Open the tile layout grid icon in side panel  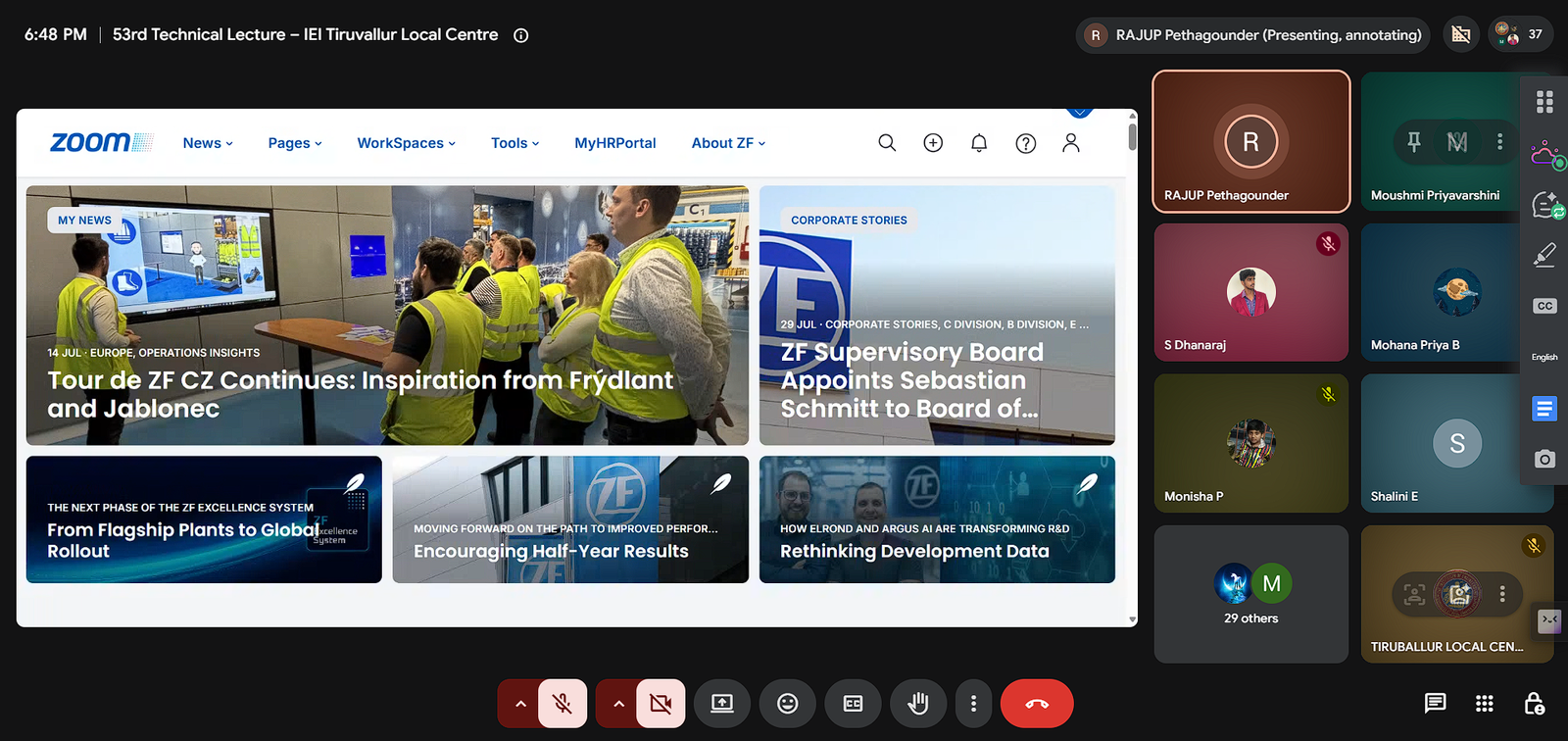click(x=1544, y=102)
